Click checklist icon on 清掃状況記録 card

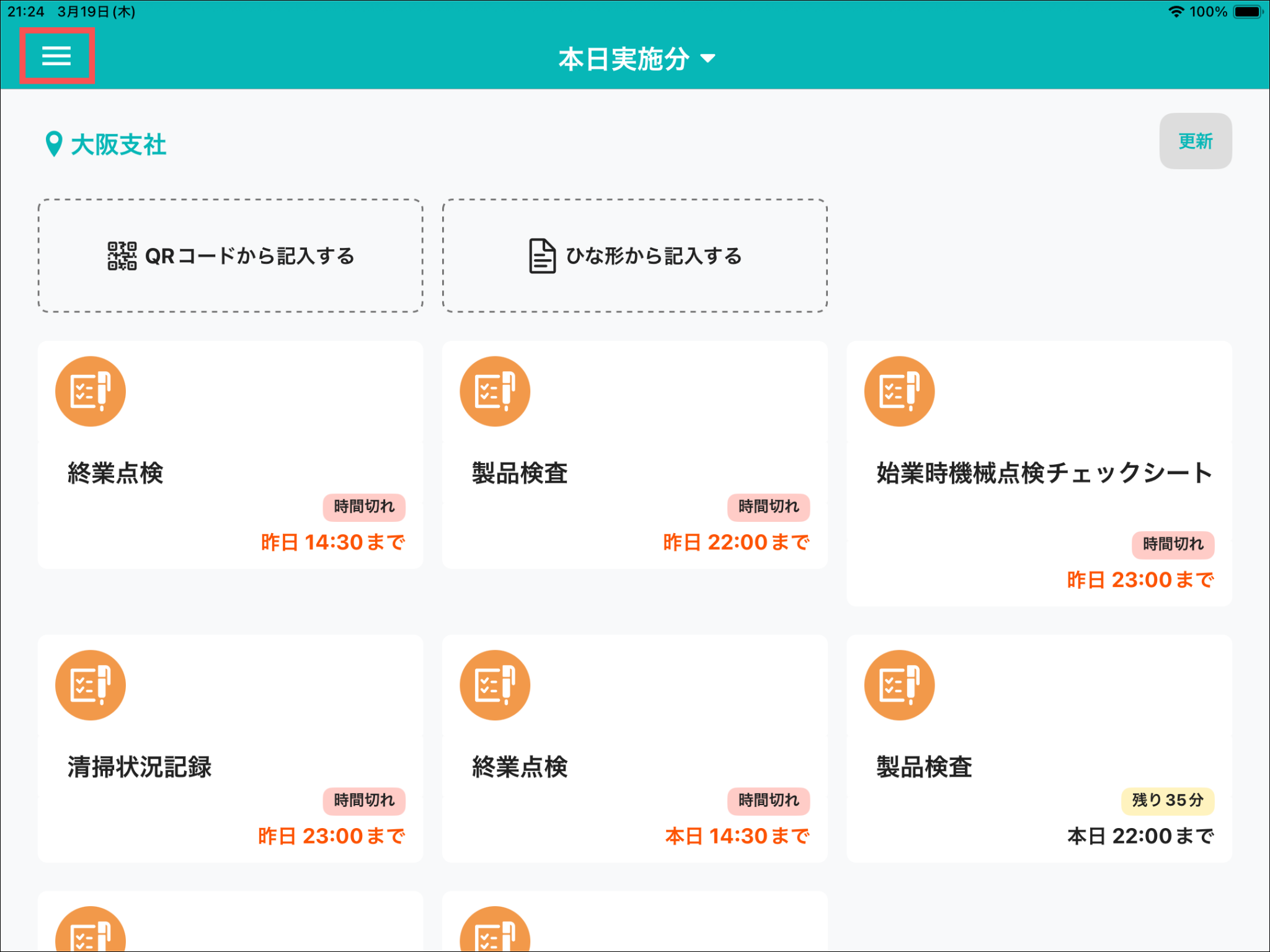pos(91,685)
